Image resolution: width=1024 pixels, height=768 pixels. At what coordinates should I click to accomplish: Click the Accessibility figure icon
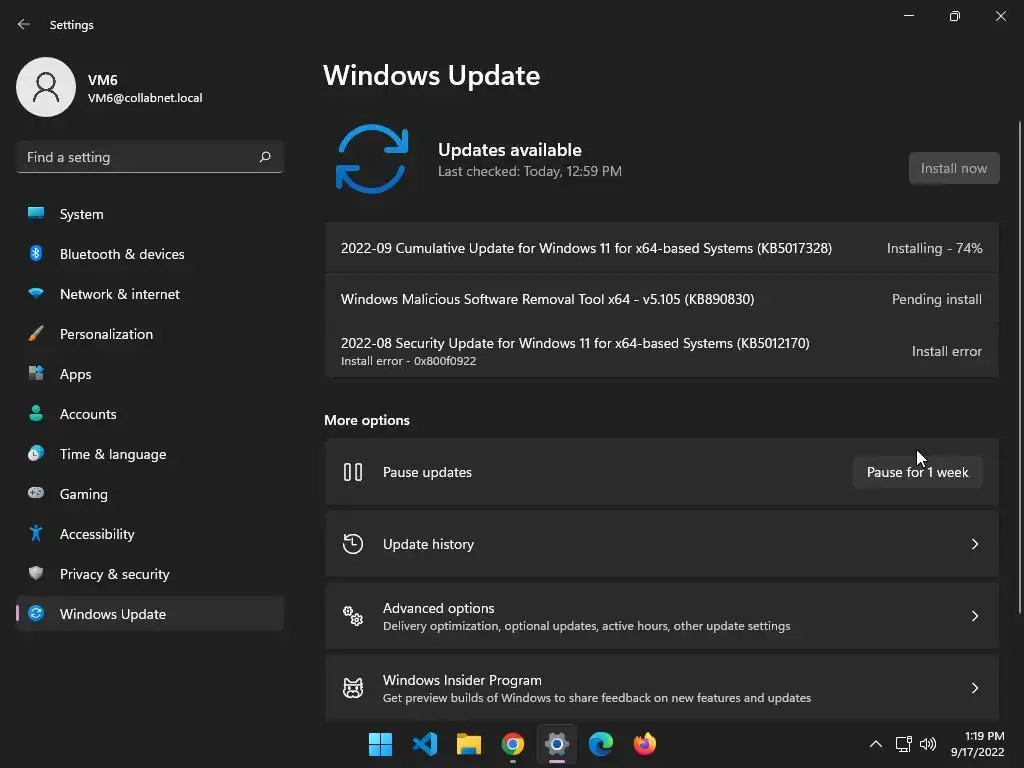[36, 534]
